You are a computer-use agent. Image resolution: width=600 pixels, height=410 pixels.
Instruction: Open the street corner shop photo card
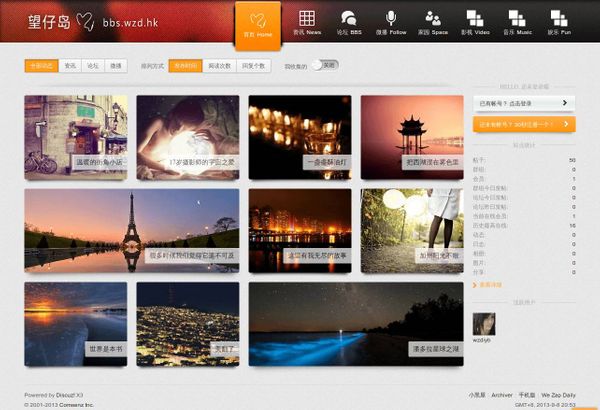click(76, 137)
